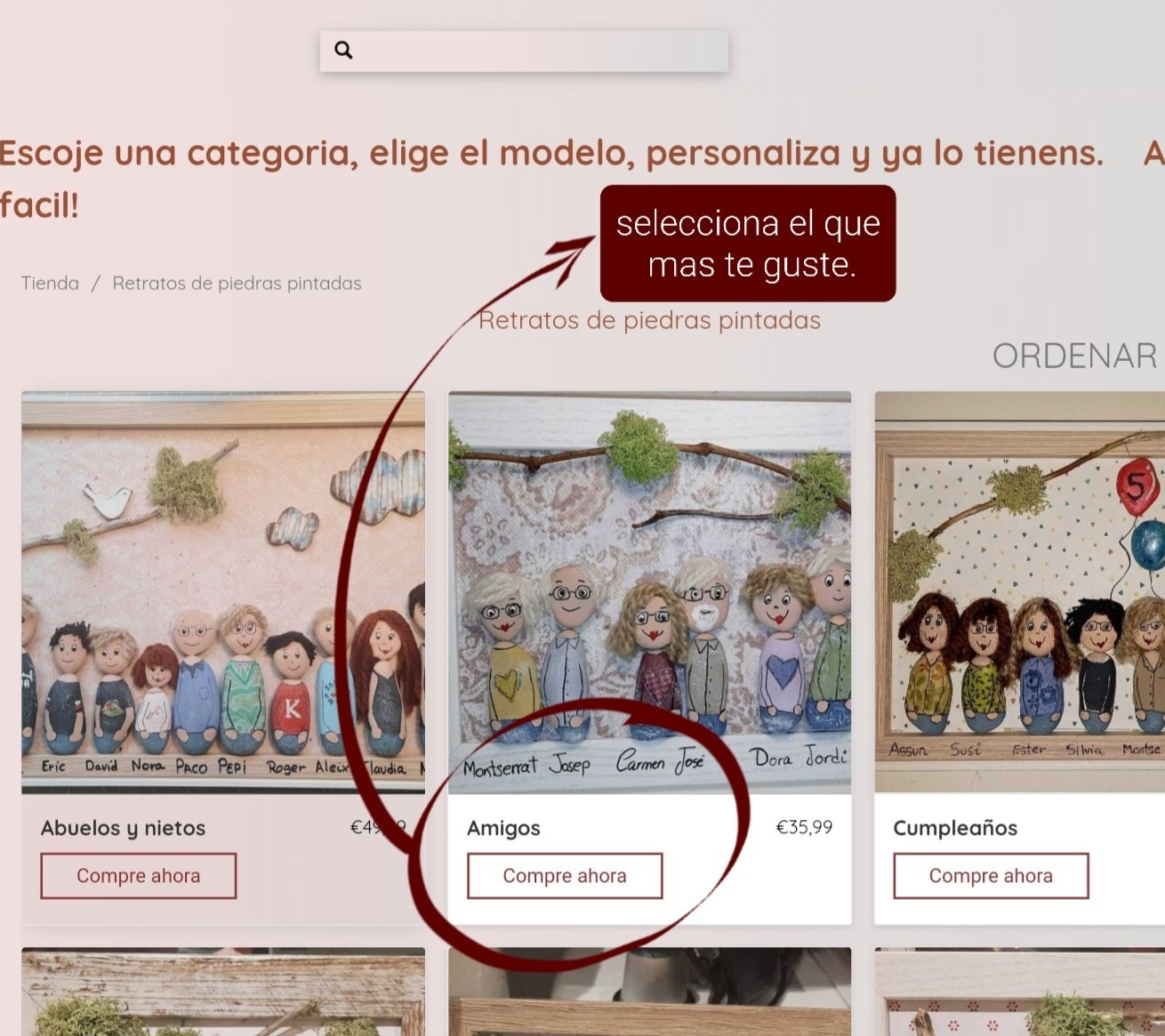
Task: Click the €35,99 price of Amigos
Action: 804,827
